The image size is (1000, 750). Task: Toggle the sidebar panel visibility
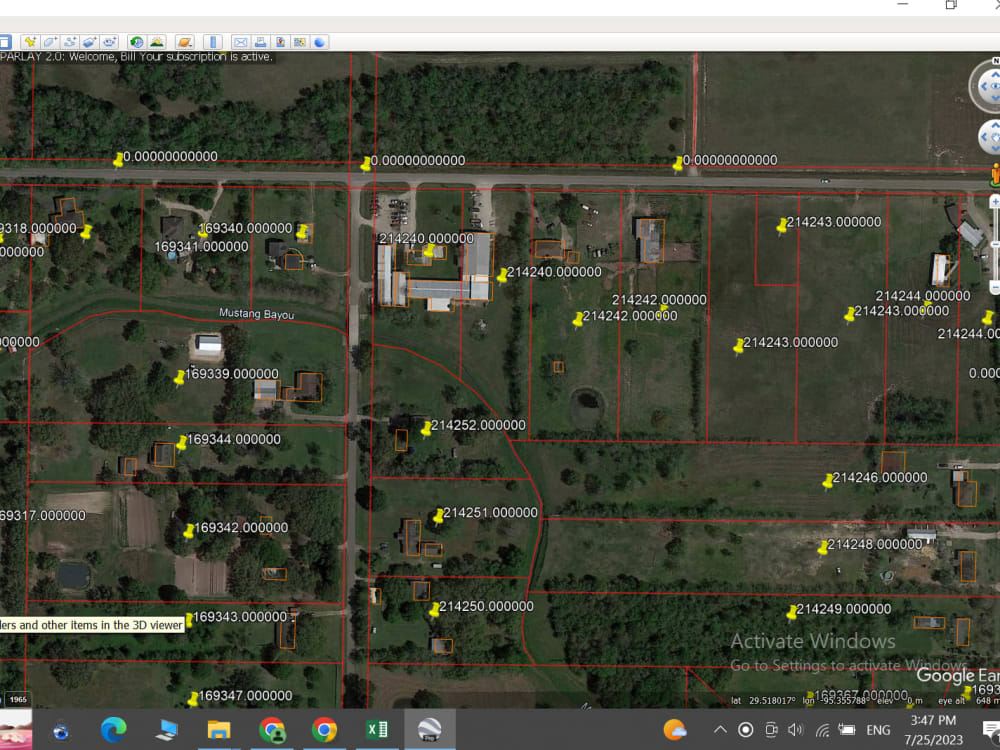(5, 42)
